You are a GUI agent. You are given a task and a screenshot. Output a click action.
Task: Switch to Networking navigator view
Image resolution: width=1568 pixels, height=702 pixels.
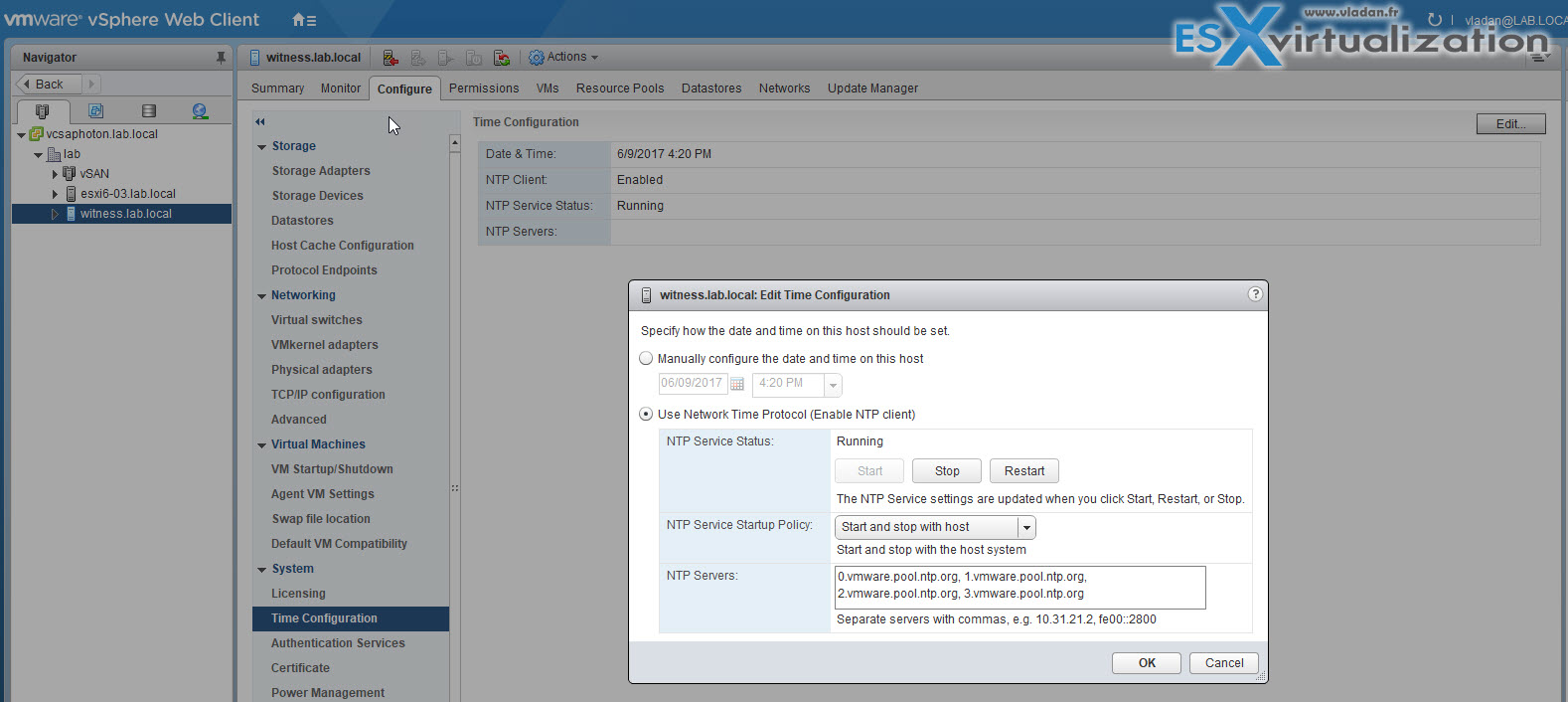pos(200,111)
